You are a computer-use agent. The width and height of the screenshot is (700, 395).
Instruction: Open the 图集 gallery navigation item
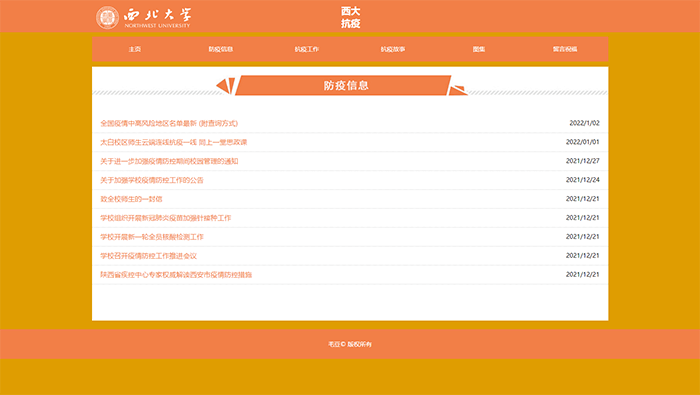479,49
